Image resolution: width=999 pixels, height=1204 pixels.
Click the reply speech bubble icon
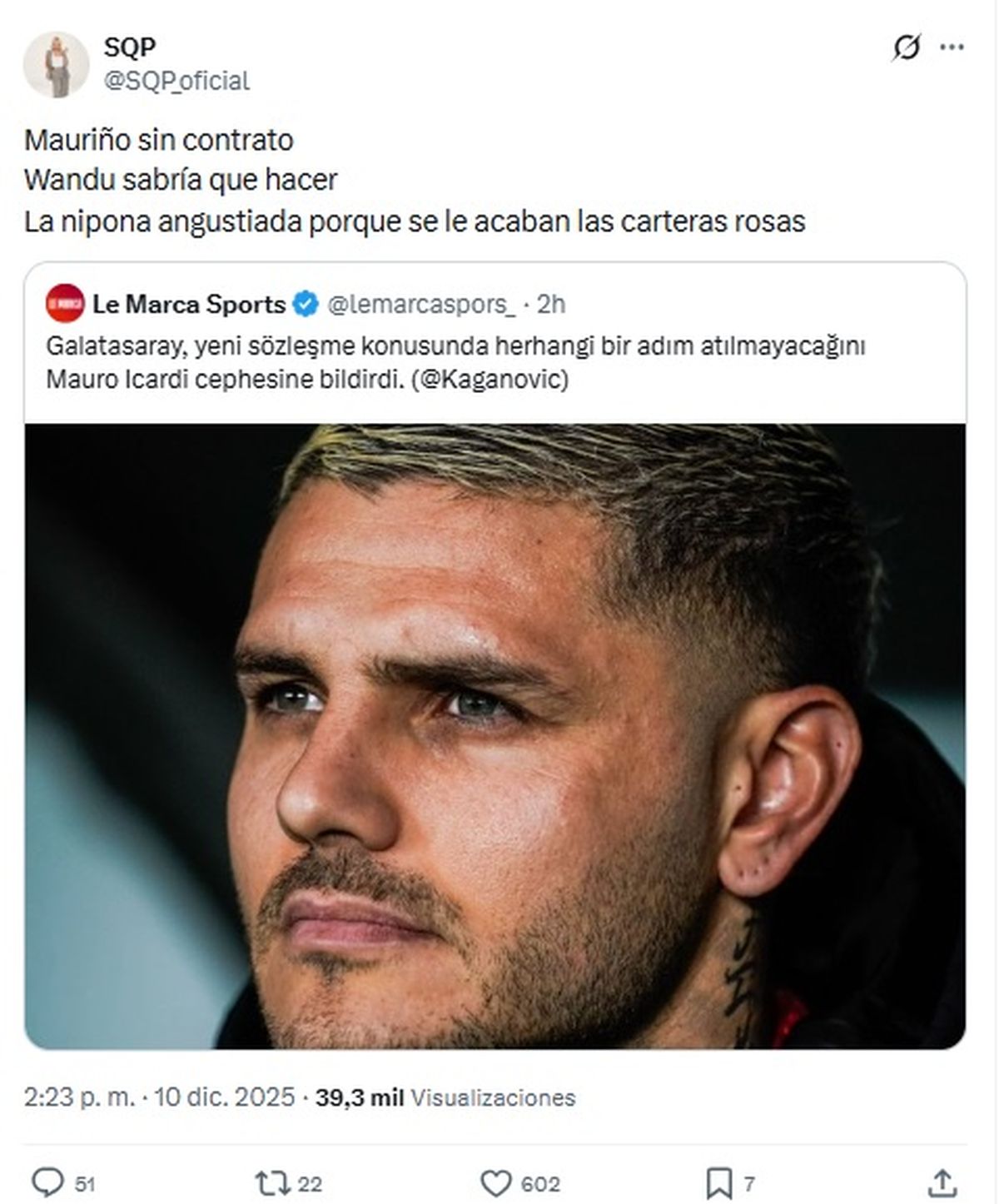(47, 1182)
